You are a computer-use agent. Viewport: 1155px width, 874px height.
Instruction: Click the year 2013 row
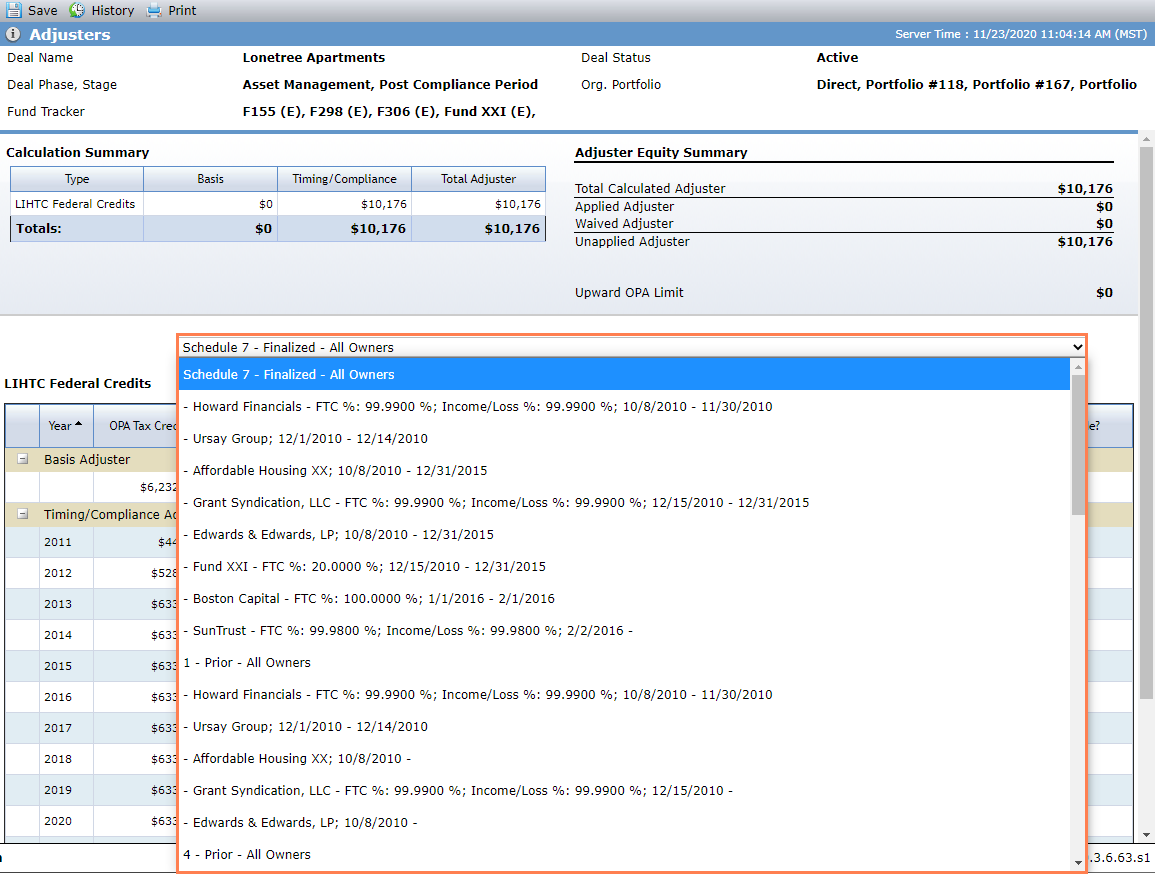tap(91, 604)
